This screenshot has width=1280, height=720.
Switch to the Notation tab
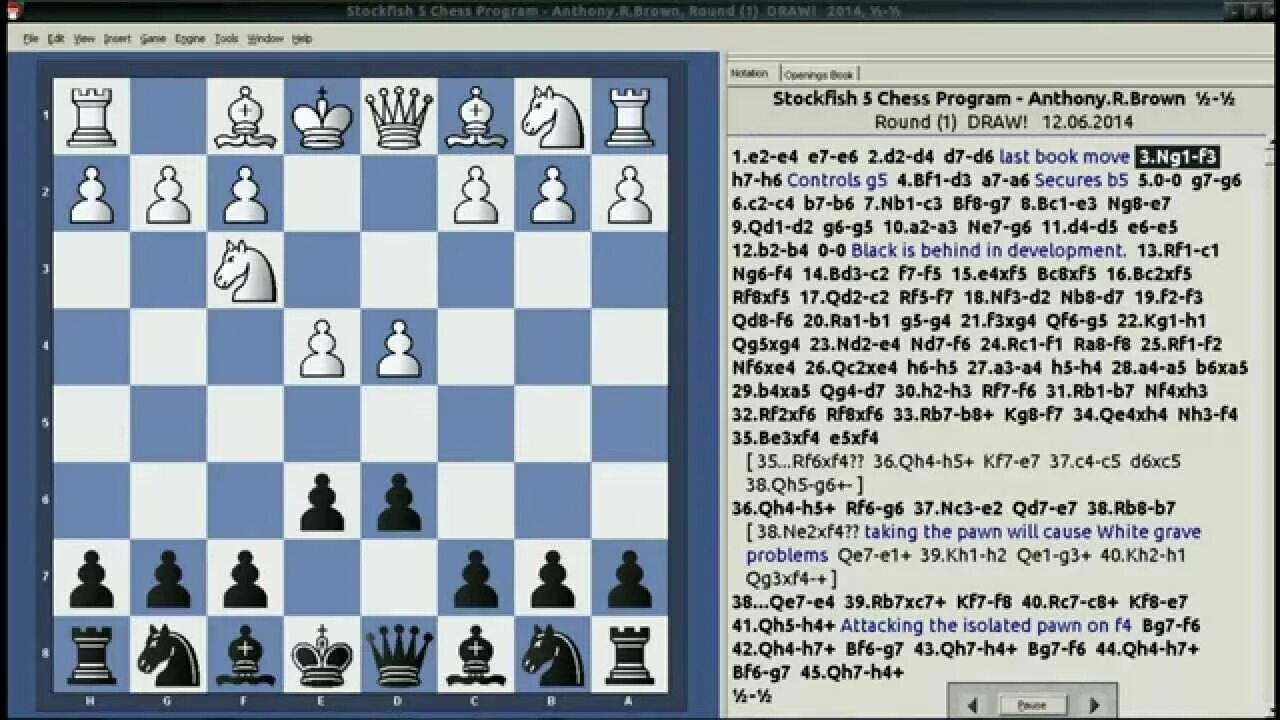(750, 73)
